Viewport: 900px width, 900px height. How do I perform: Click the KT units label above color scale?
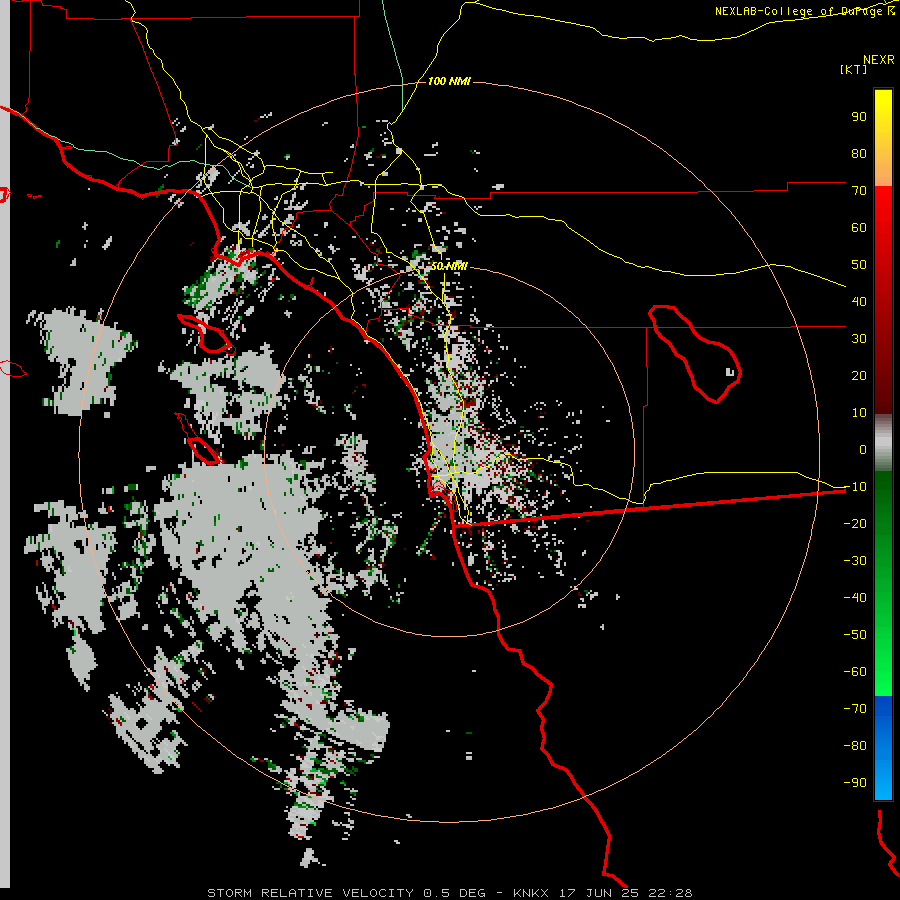[854, 69]
